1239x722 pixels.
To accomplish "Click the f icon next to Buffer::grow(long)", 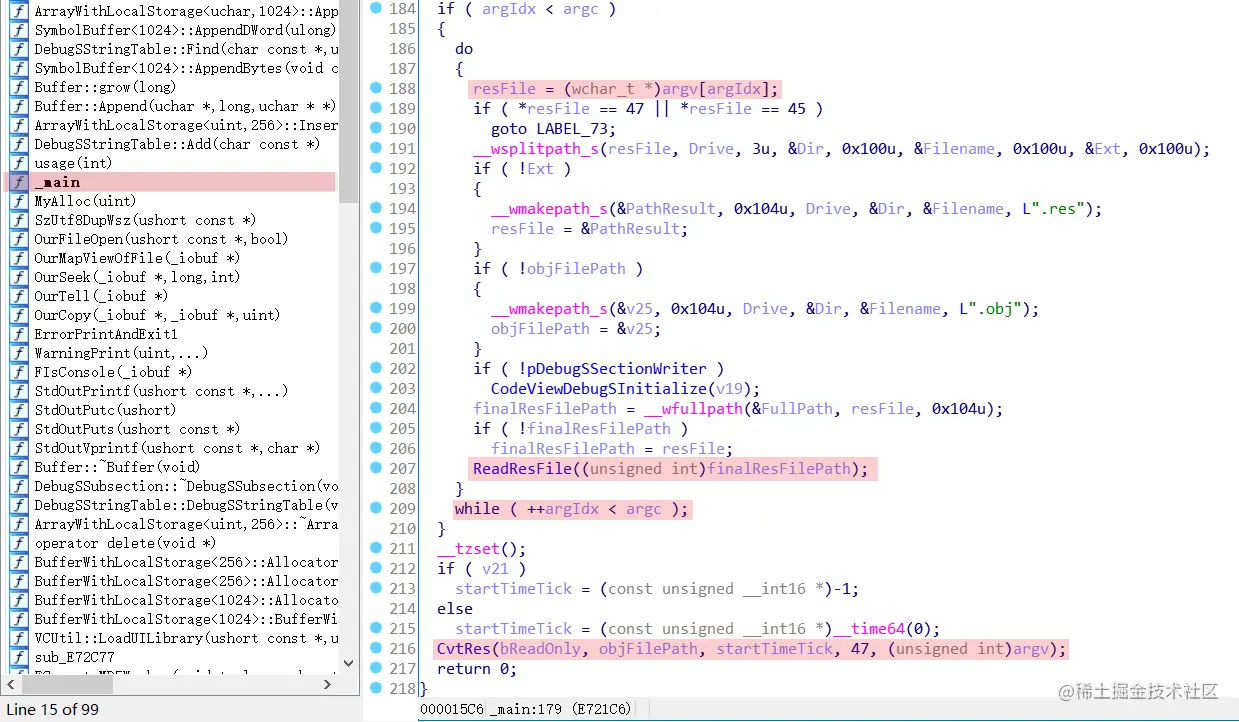I will (18, 86).
